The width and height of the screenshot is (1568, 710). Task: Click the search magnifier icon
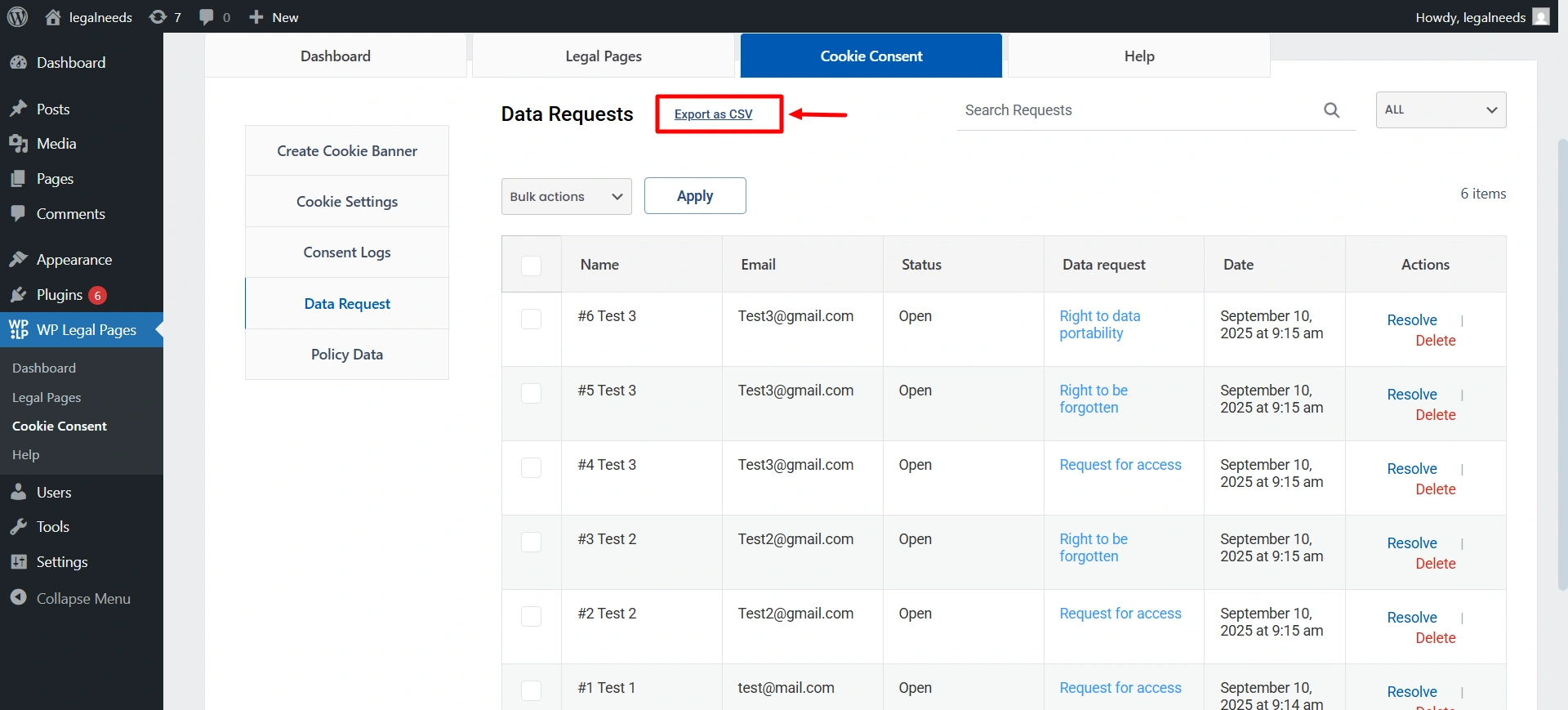(x=1331, y=110)
